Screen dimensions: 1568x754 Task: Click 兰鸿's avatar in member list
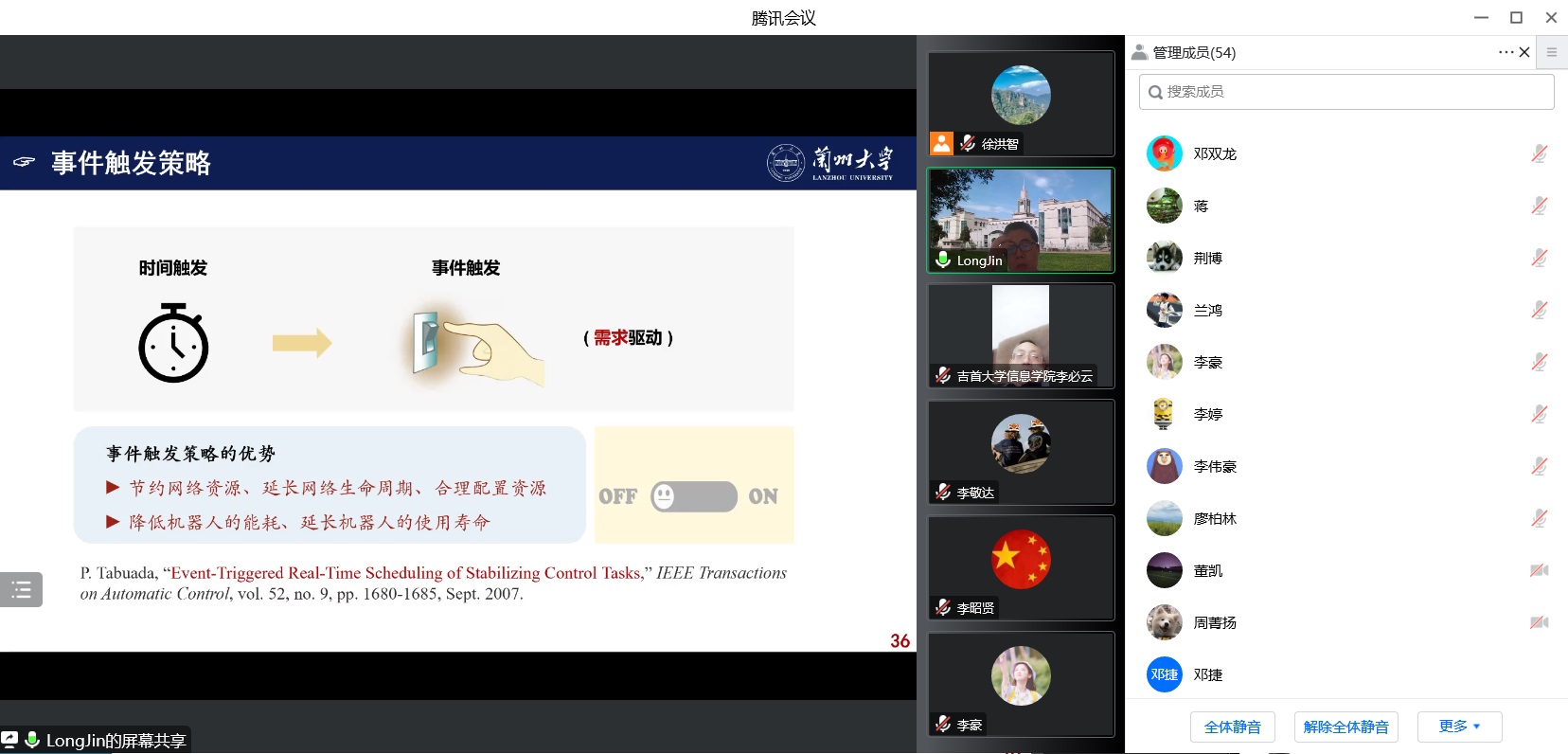coord(1165,310)
